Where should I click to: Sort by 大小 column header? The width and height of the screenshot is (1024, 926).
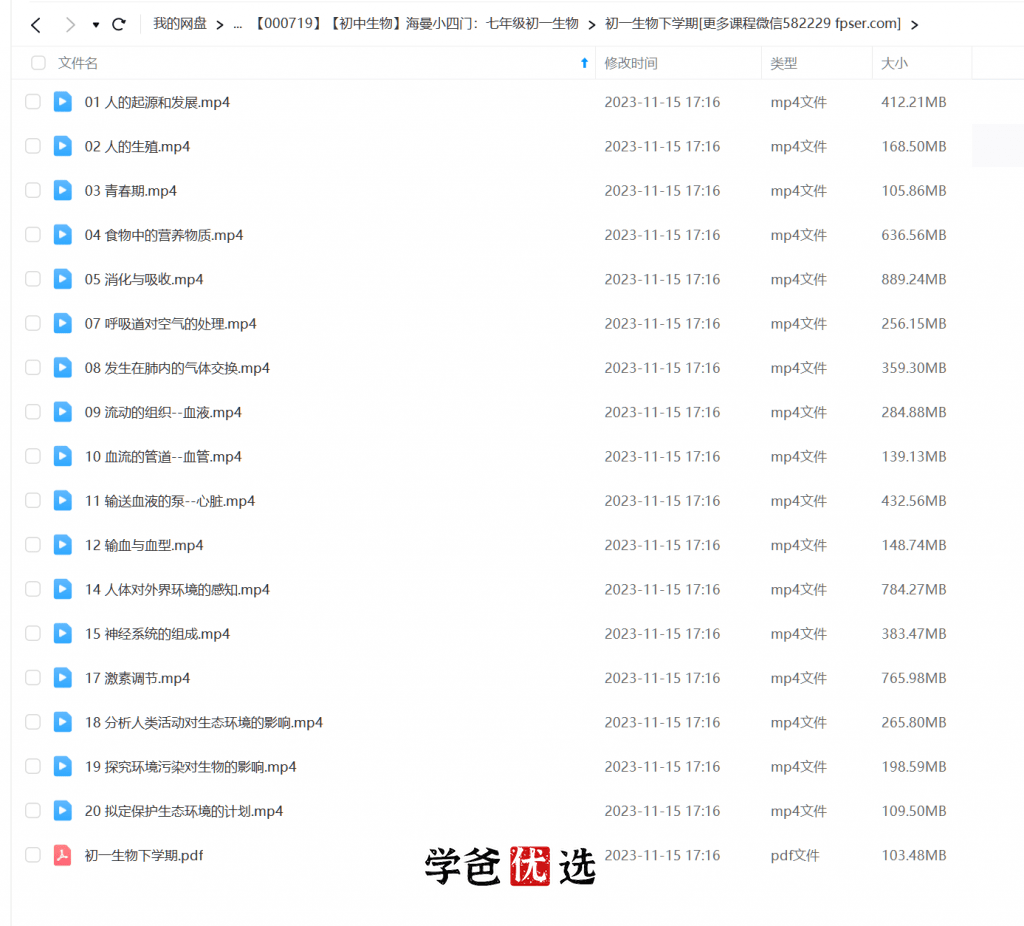895,63
